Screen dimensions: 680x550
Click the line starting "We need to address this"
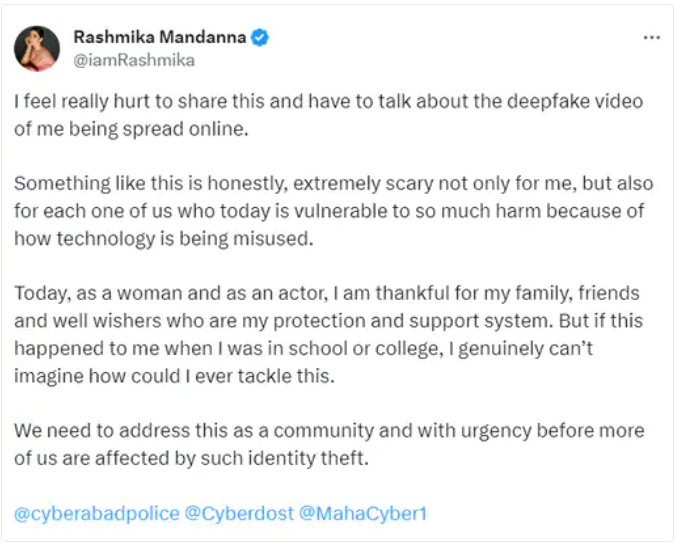pyautogui.click(x=329, y=431)
